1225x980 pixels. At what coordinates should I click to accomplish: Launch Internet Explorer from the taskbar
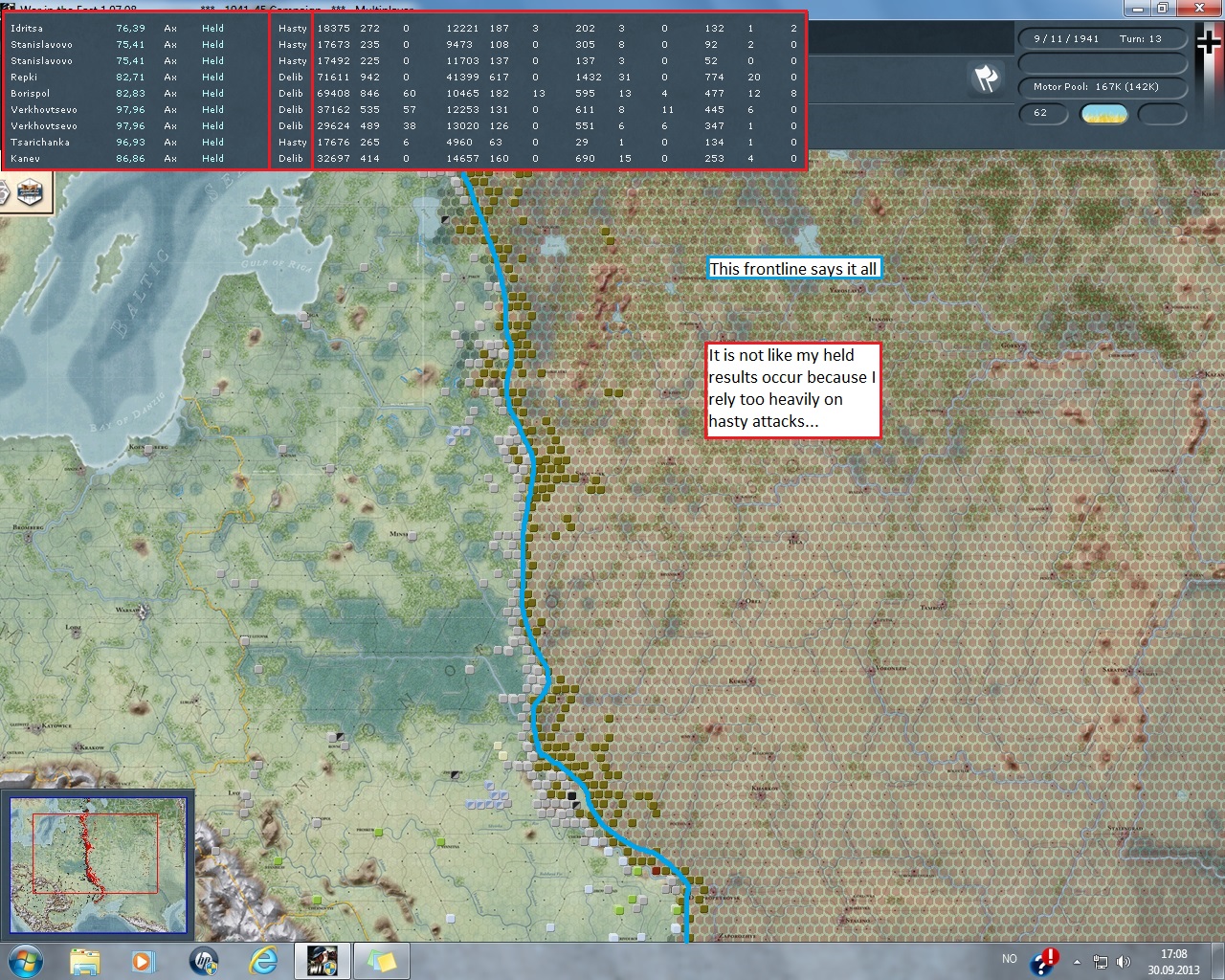coord(264,961)
